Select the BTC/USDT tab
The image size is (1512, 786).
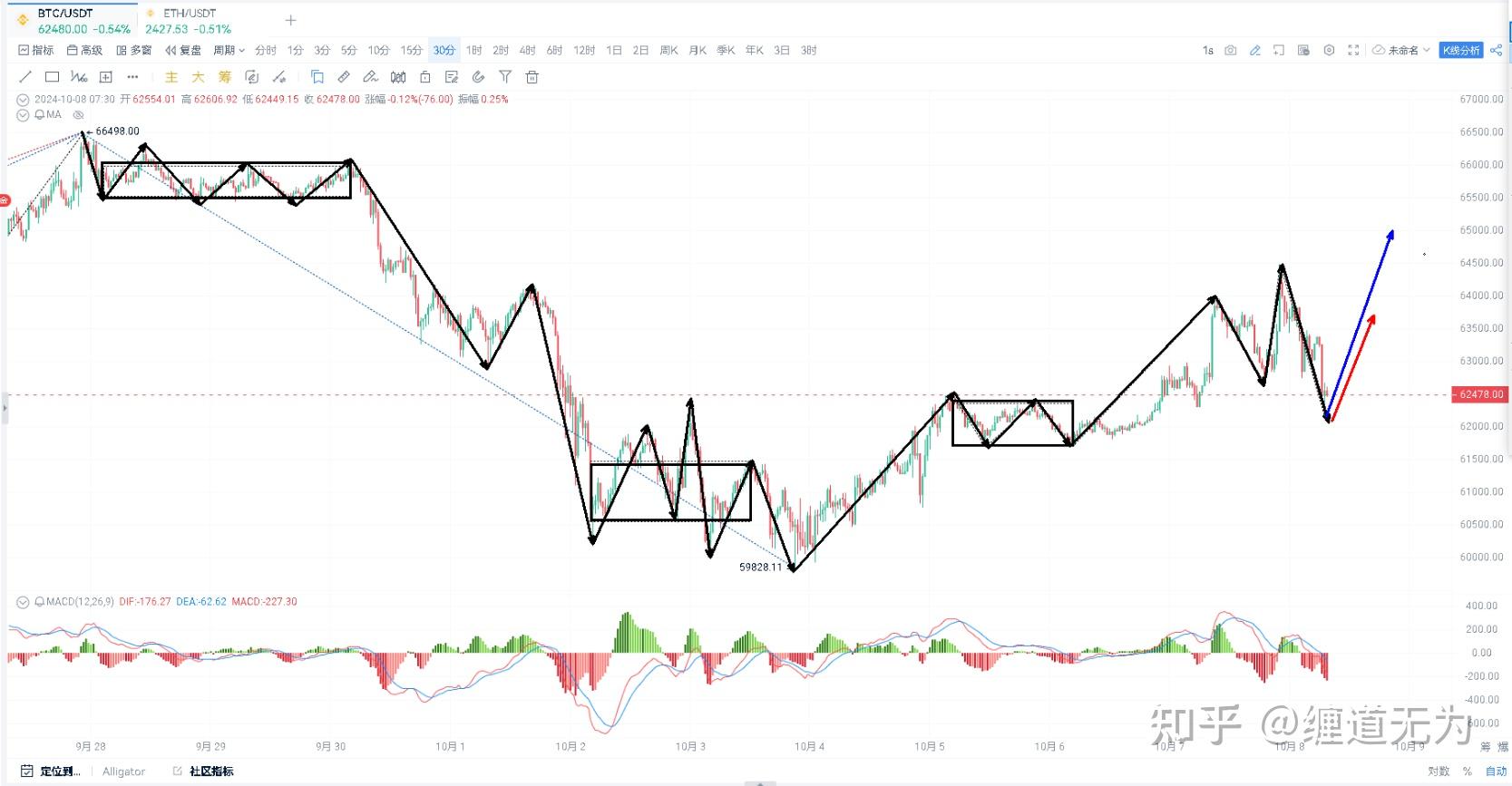click(x=74, y=21)
